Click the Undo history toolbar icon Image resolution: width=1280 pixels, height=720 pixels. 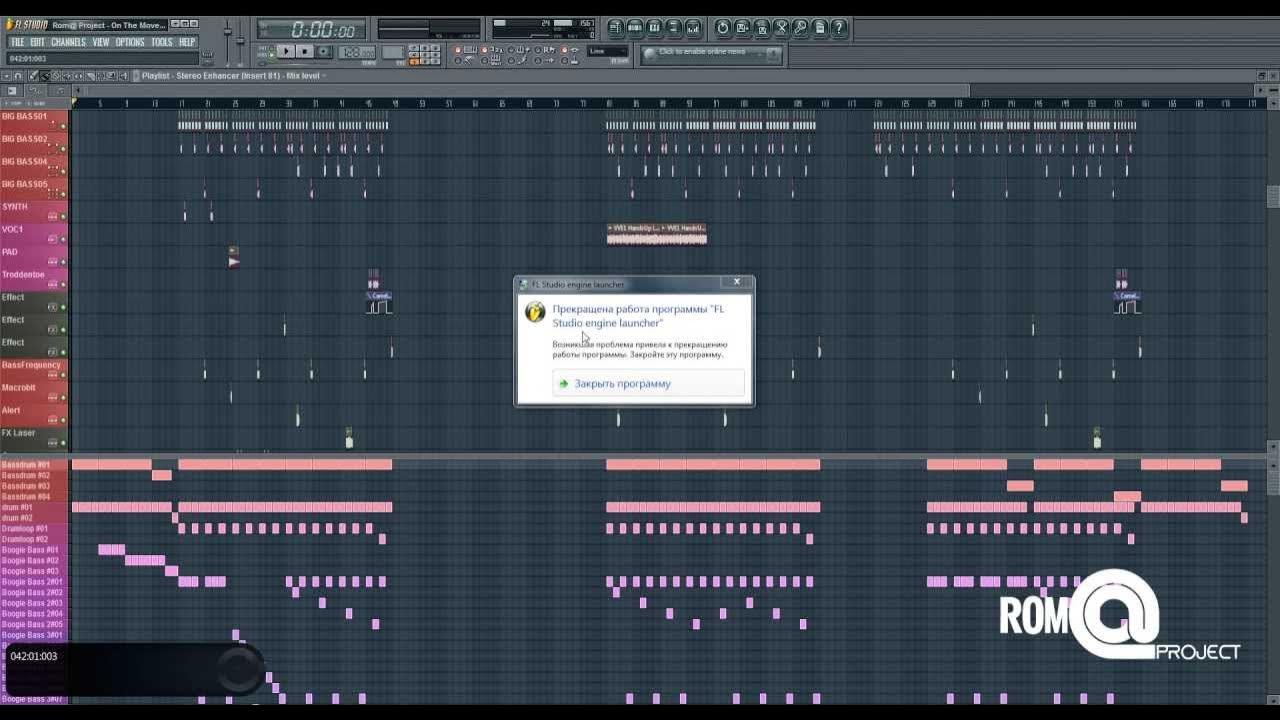tap(722, 27)
